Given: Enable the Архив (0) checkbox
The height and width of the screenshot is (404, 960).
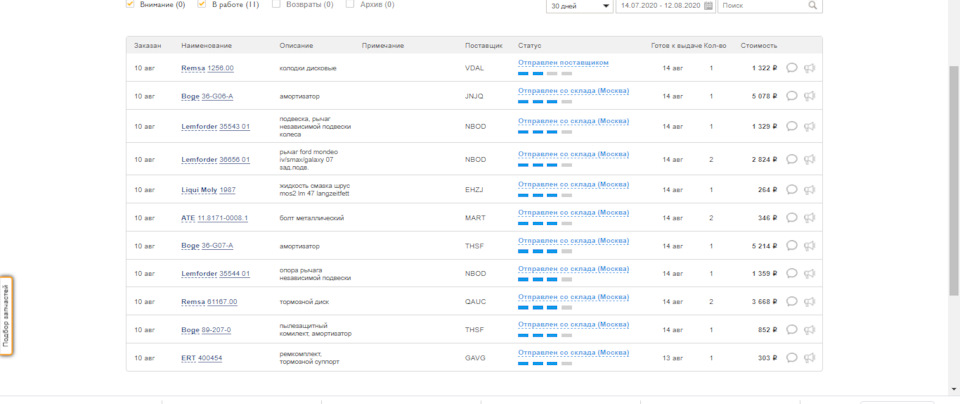Looking at the screenshot, I should (350, 4).
